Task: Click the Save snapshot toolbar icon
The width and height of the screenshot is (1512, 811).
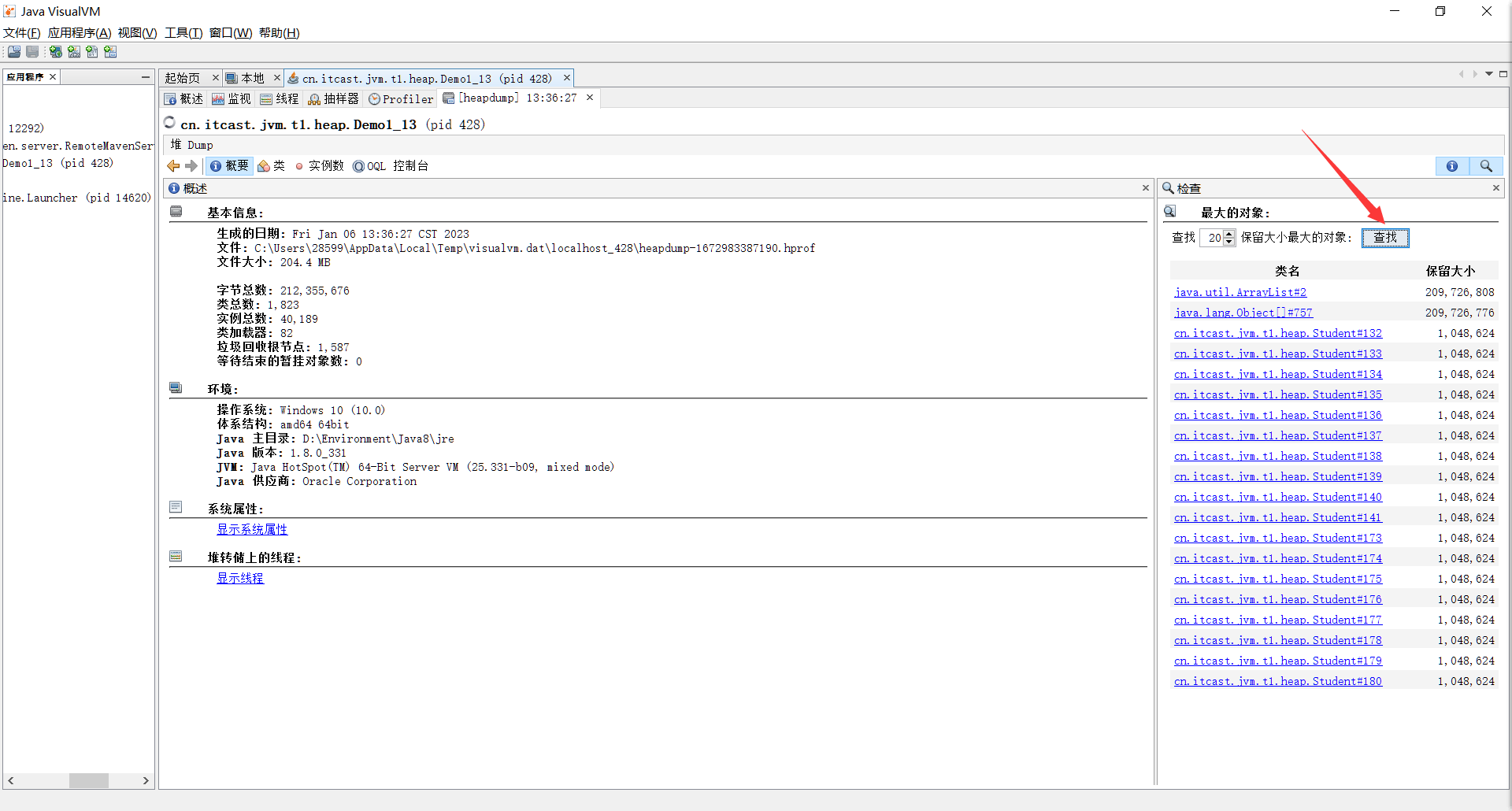Action: click(x=32, y=52)
